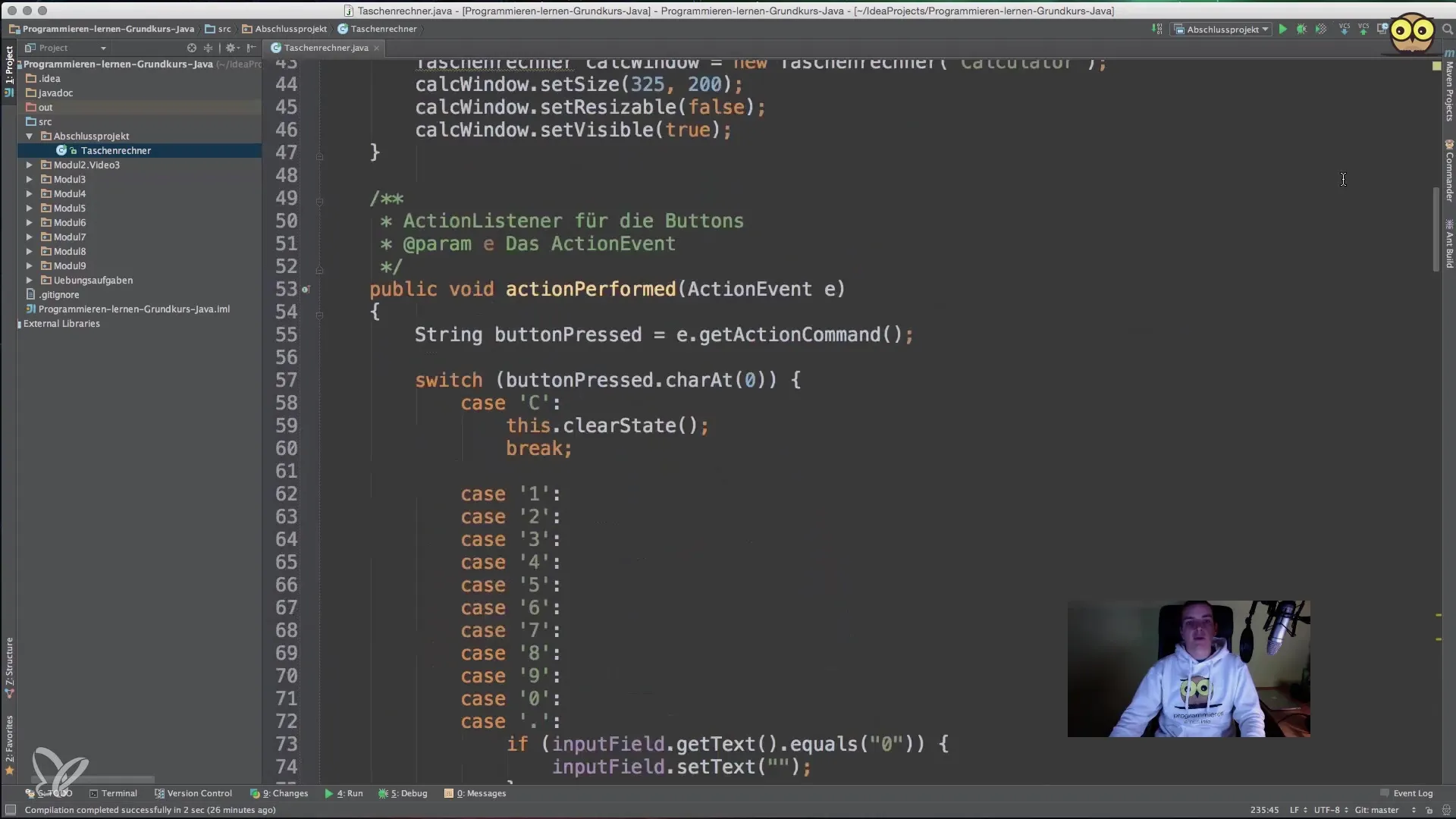Open the 5: Debug tool window
Image resolution: width=1456 pixels, height=819 pixels.
point(403,793)
